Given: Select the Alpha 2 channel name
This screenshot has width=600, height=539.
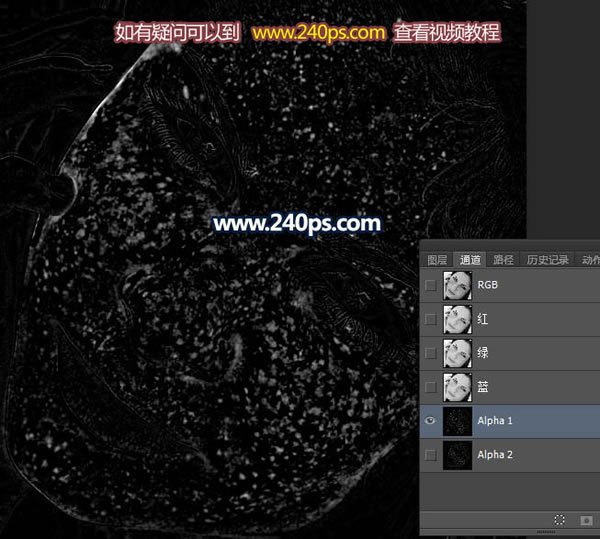Looking at the screenshot, I should pos(495,455).
